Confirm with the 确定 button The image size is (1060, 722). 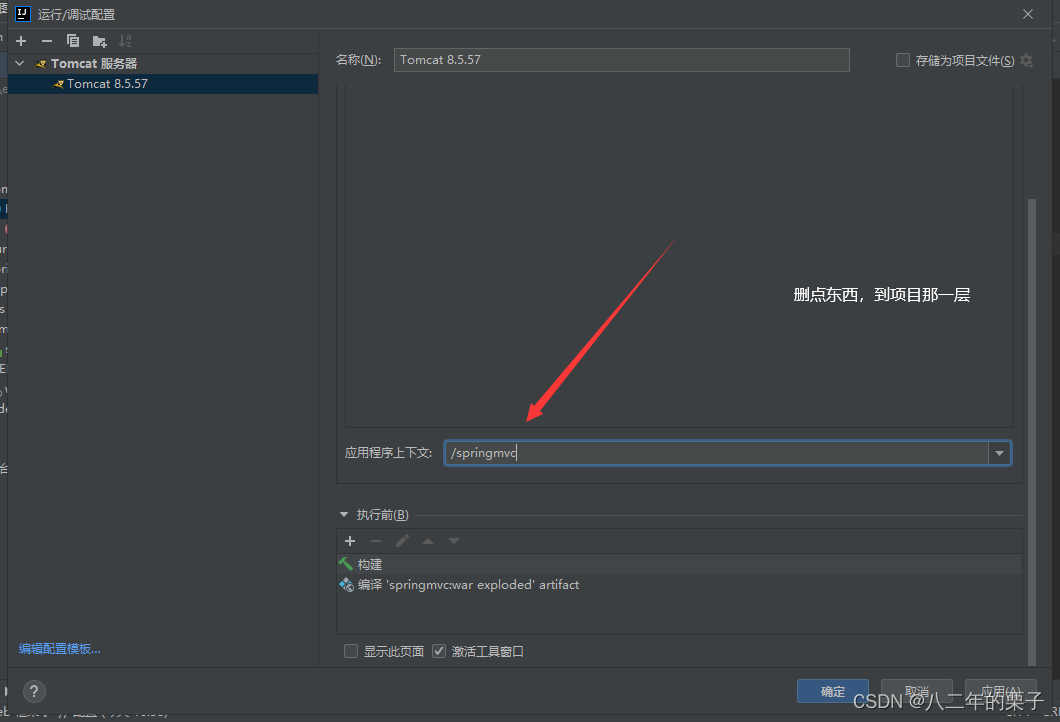pyautogui.click(x=832, y=691)
